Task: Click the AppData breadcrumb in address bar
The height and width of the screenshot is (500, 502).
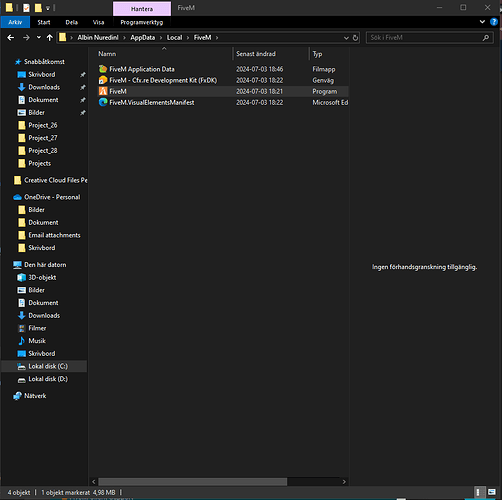Action: pos(143,38)
